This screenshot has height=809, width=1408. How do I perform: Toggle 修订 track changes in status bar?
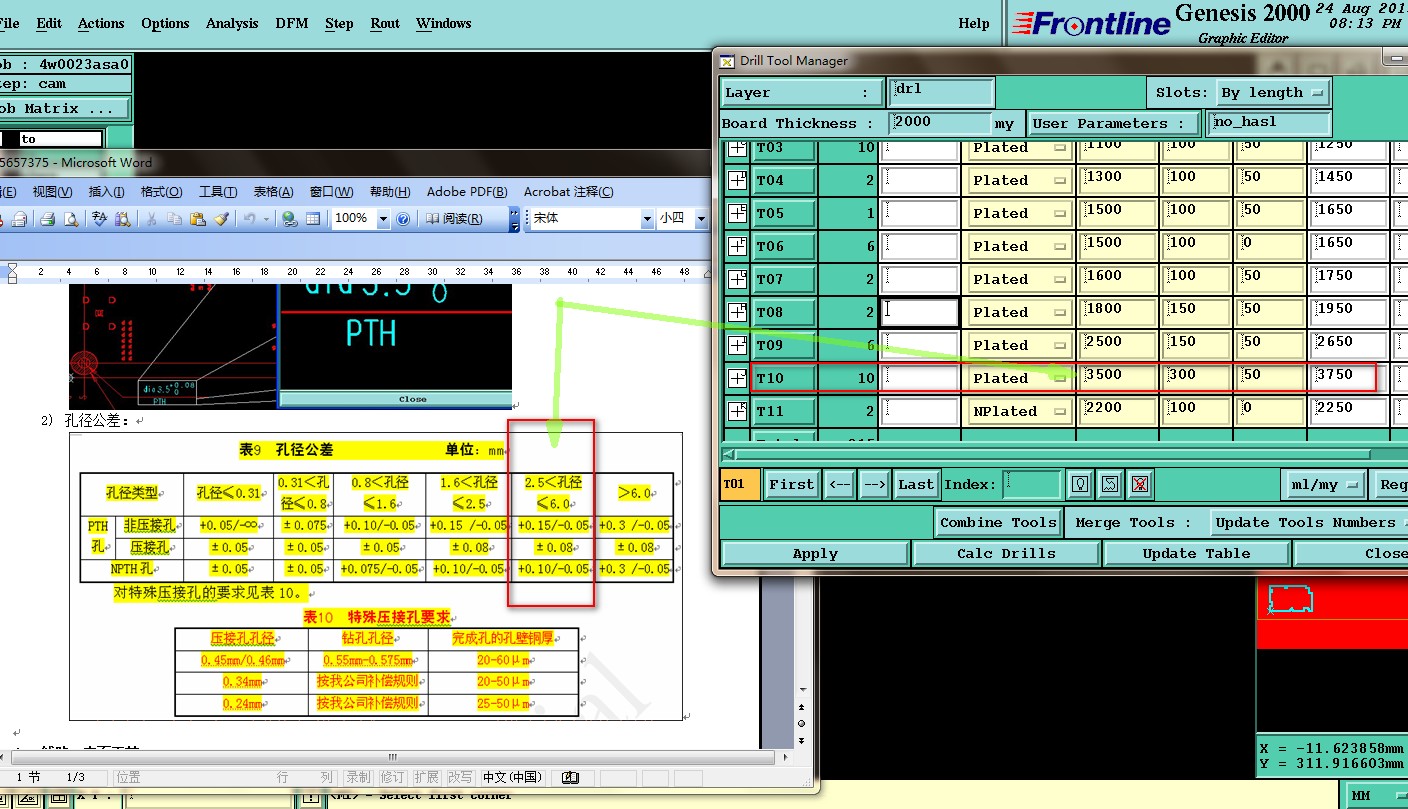pyautogui.click(x=392, y=777)
